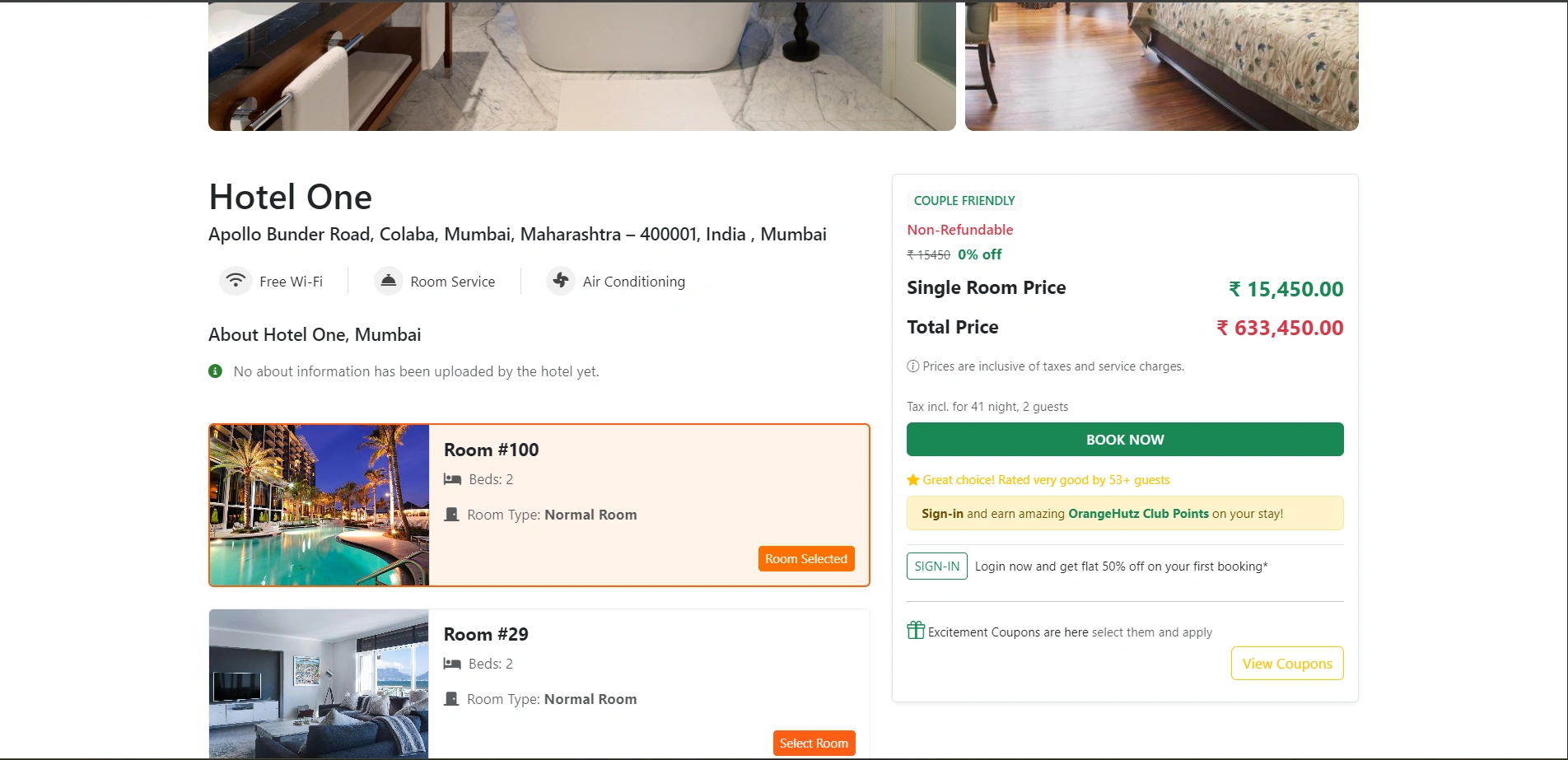Open the View Coupons button

tap(1286, 664)
